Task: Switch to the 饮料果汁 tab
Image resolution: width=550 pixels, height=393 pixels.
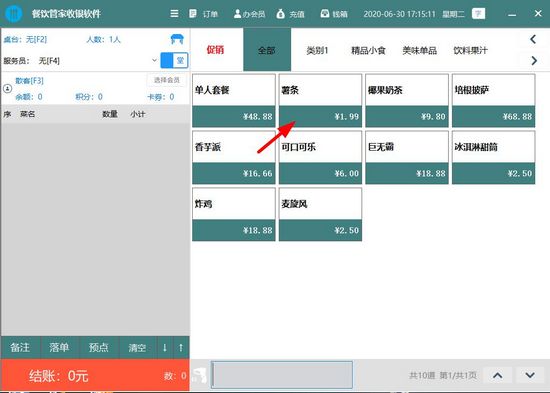Action: click(470, 50)
